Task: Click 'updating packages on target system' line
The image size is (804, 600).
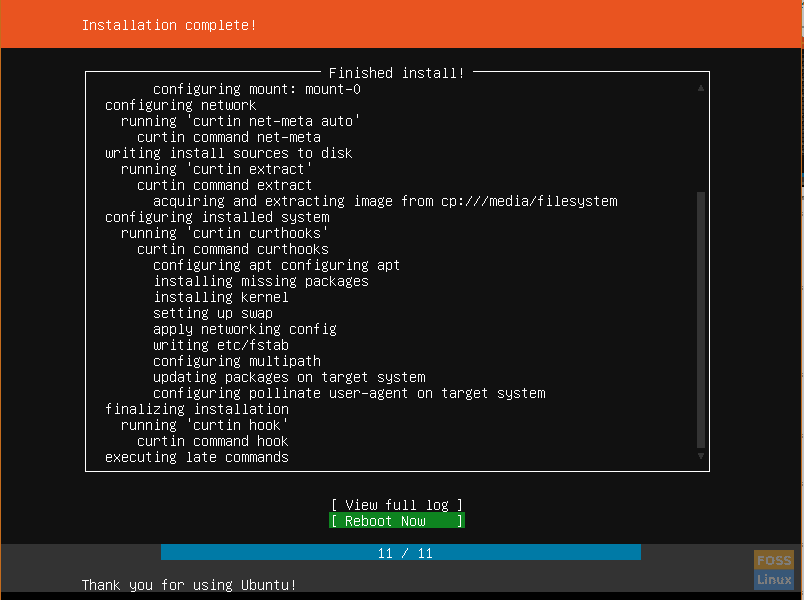Action: click(x=289, y=377)
